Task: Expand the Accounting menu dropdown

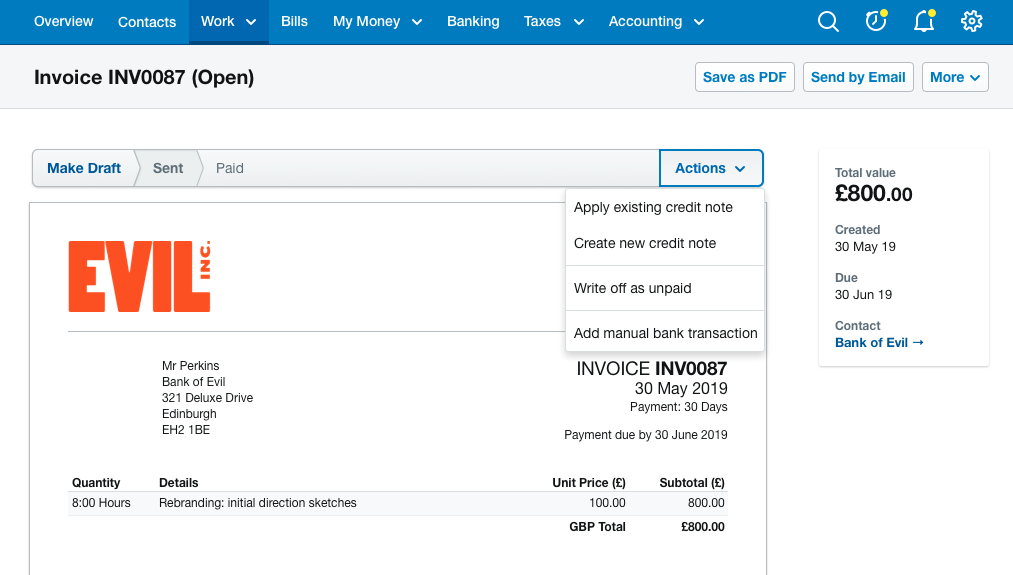Action: pyautogui.click(x=656, y=21)
